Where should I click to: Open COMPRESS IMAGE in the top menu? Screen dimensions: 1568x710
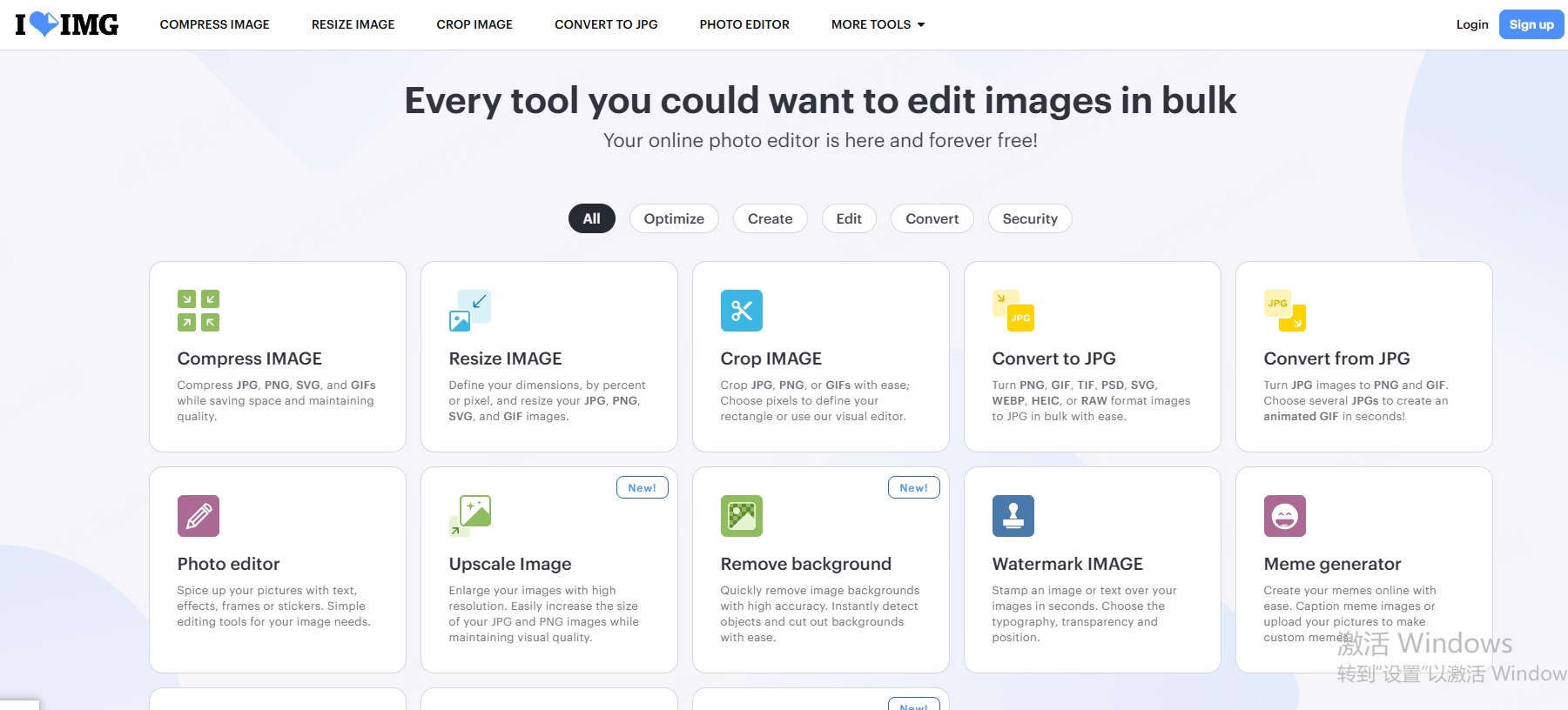[215, 24]
